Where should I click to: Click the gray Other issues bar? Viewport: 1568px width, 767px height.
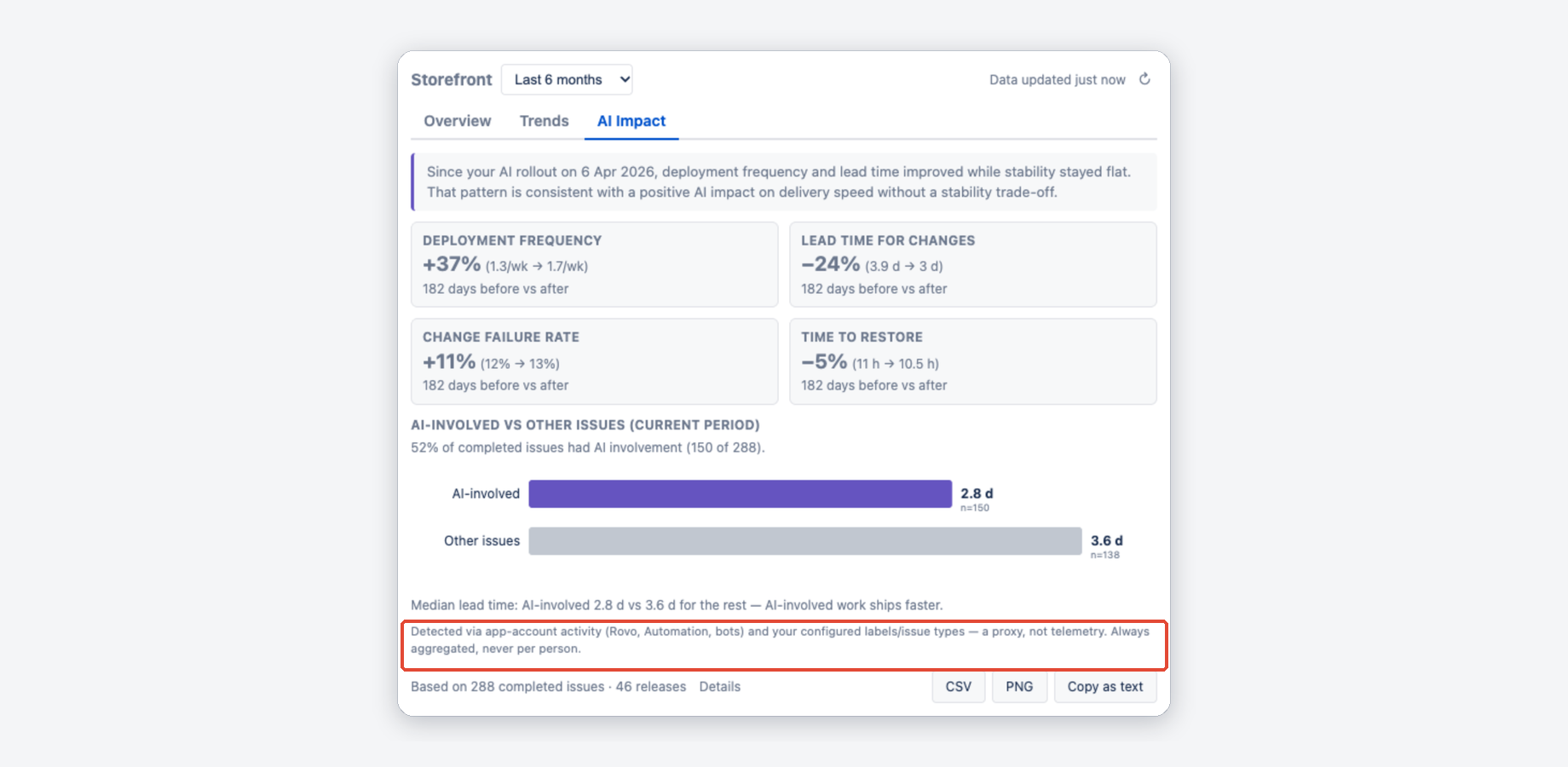coord(805,541)
